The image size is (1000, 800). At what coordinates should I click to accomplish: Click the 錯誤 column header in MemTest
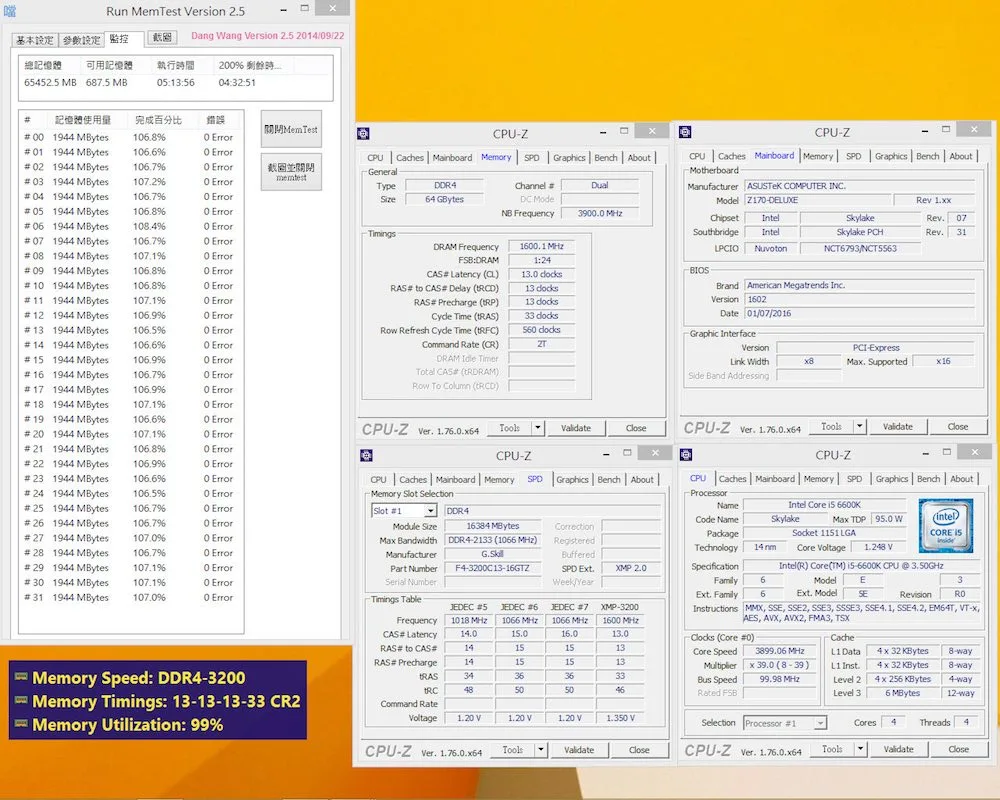pos(216,120)
